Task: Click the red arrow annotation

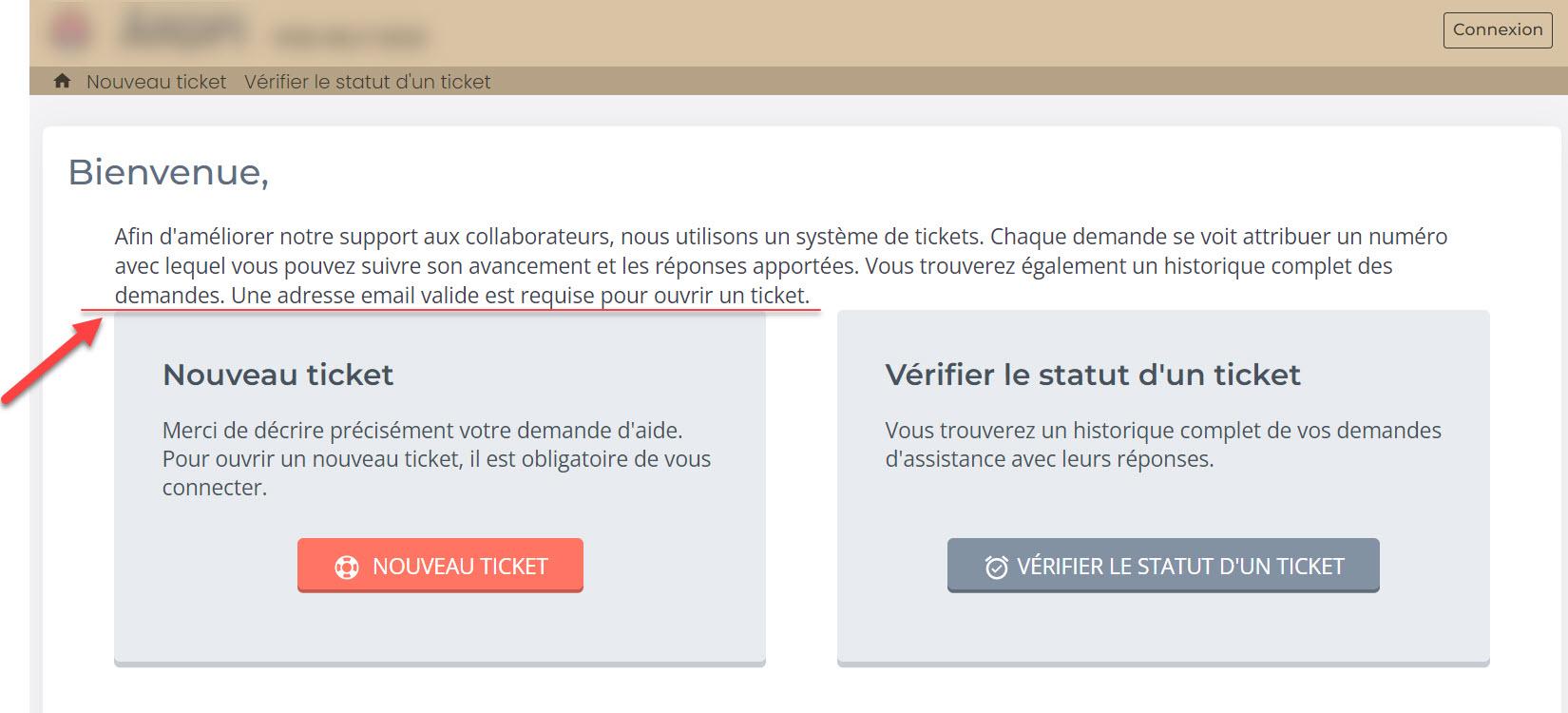Action: [54, 363]
